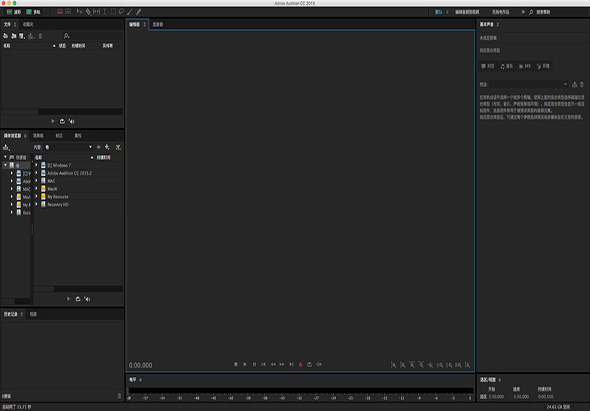590x411 pixels.
Task: Play the selected file in Files panel
Action: coord(53,121)
